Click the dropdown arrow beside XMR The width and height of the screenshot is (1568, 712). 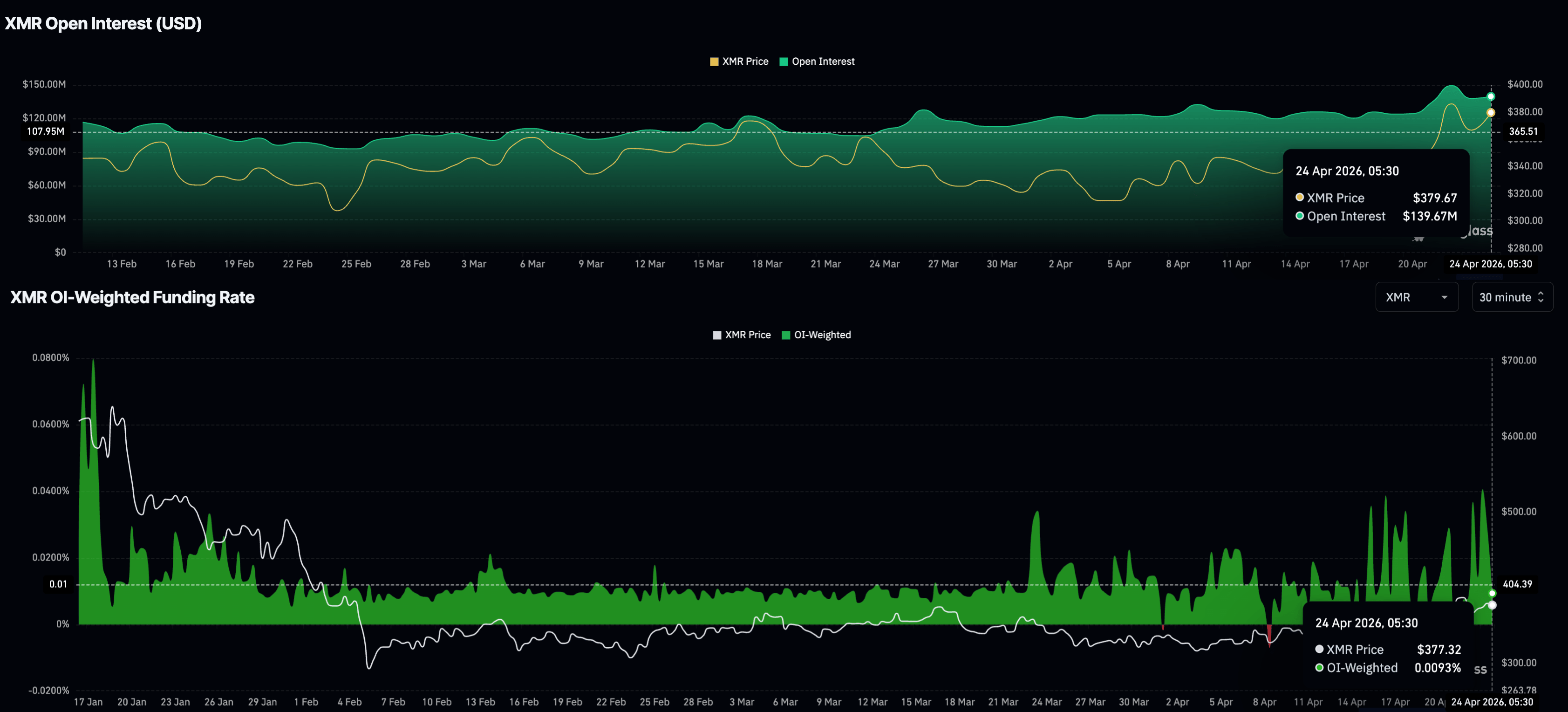[1444, 297]
